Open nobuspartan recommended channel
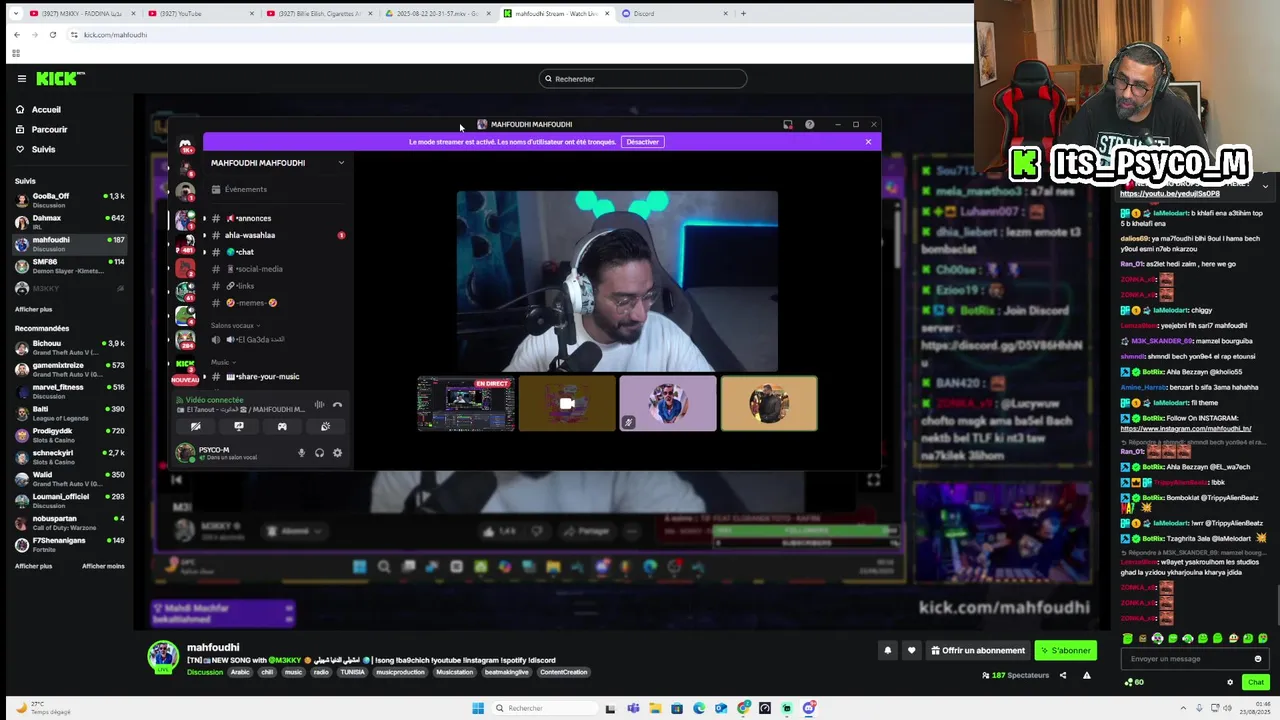 70,522
